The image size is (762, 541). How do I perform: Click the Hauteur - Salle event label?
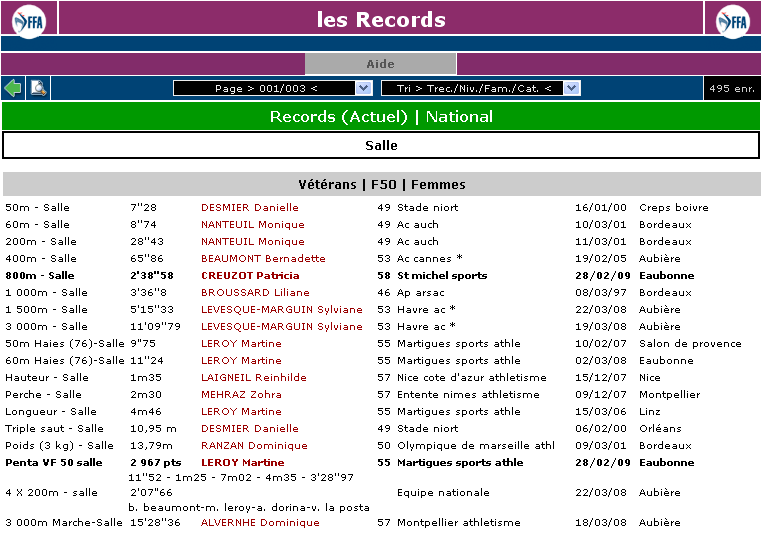click(47, 378)
